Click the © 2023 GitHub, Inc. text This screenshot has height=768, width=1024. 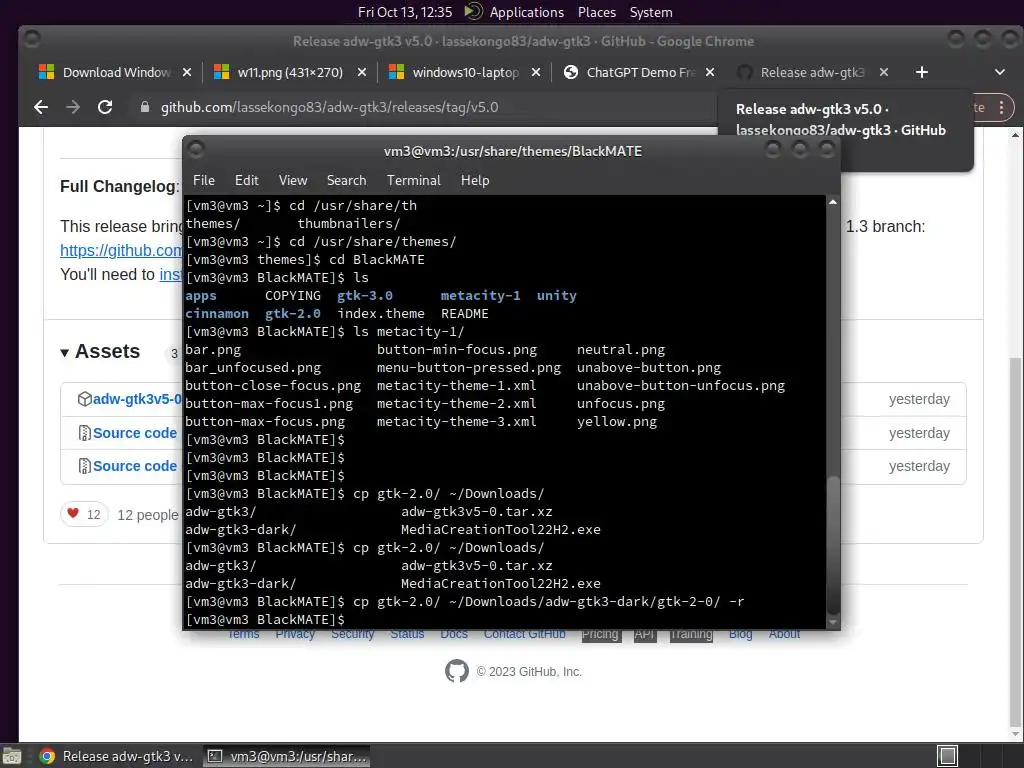[x=529, y=671]
